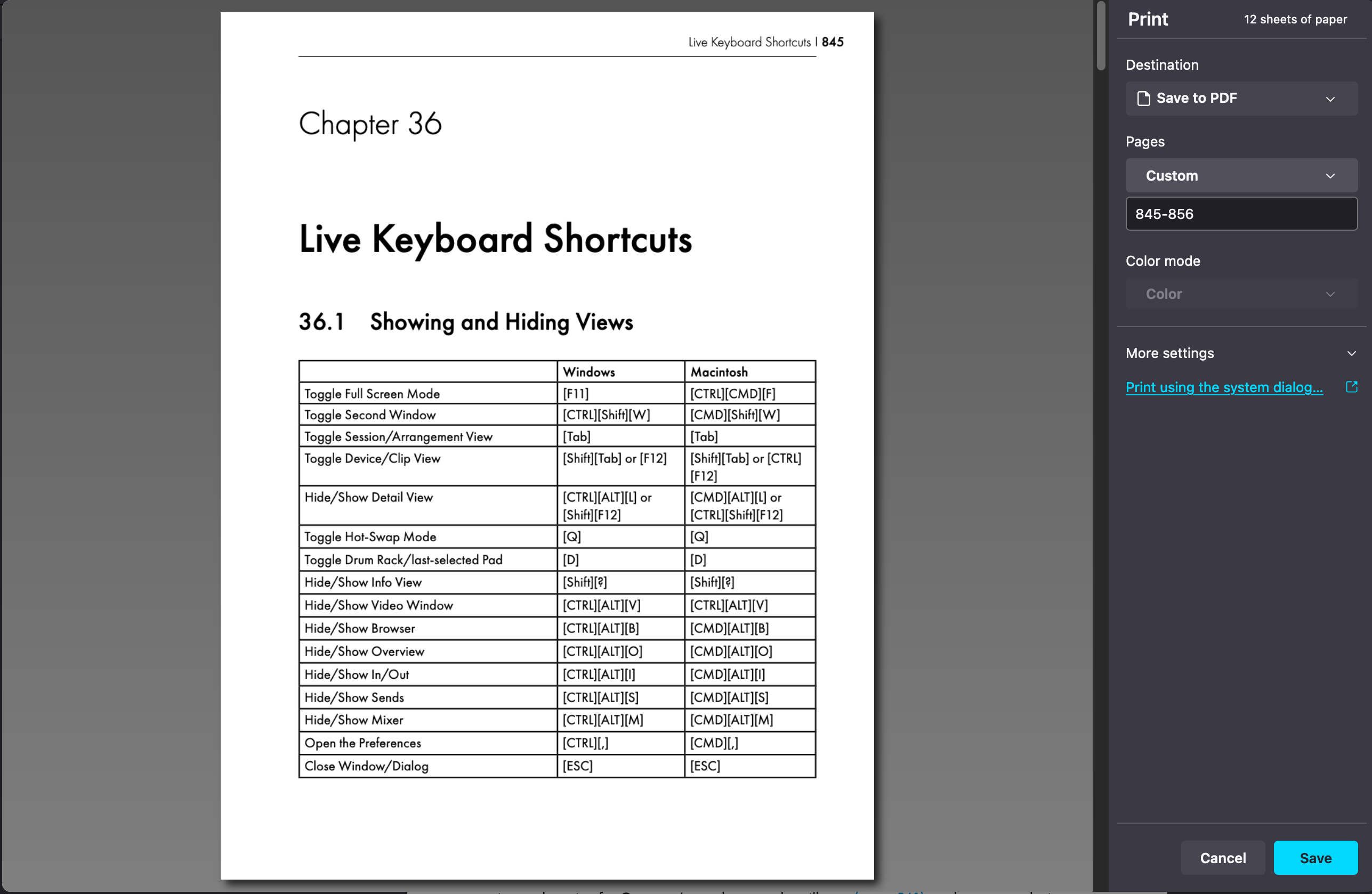Expand the More settings section
Viewport: 1372px width, 894px height.
1170,353
